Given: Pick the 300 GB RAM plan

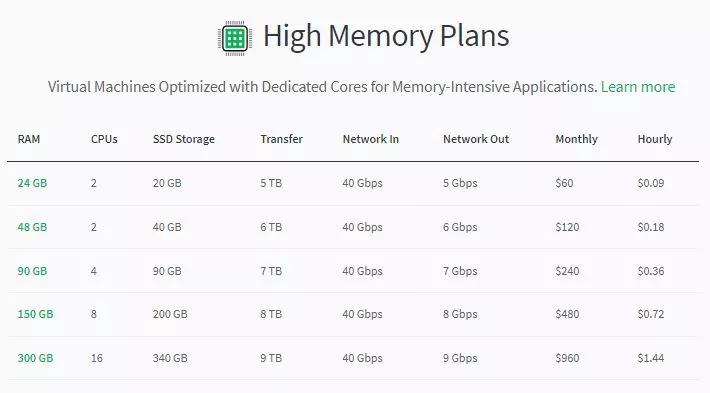Looking at the screenshot, I should click(x=35, y=358).
